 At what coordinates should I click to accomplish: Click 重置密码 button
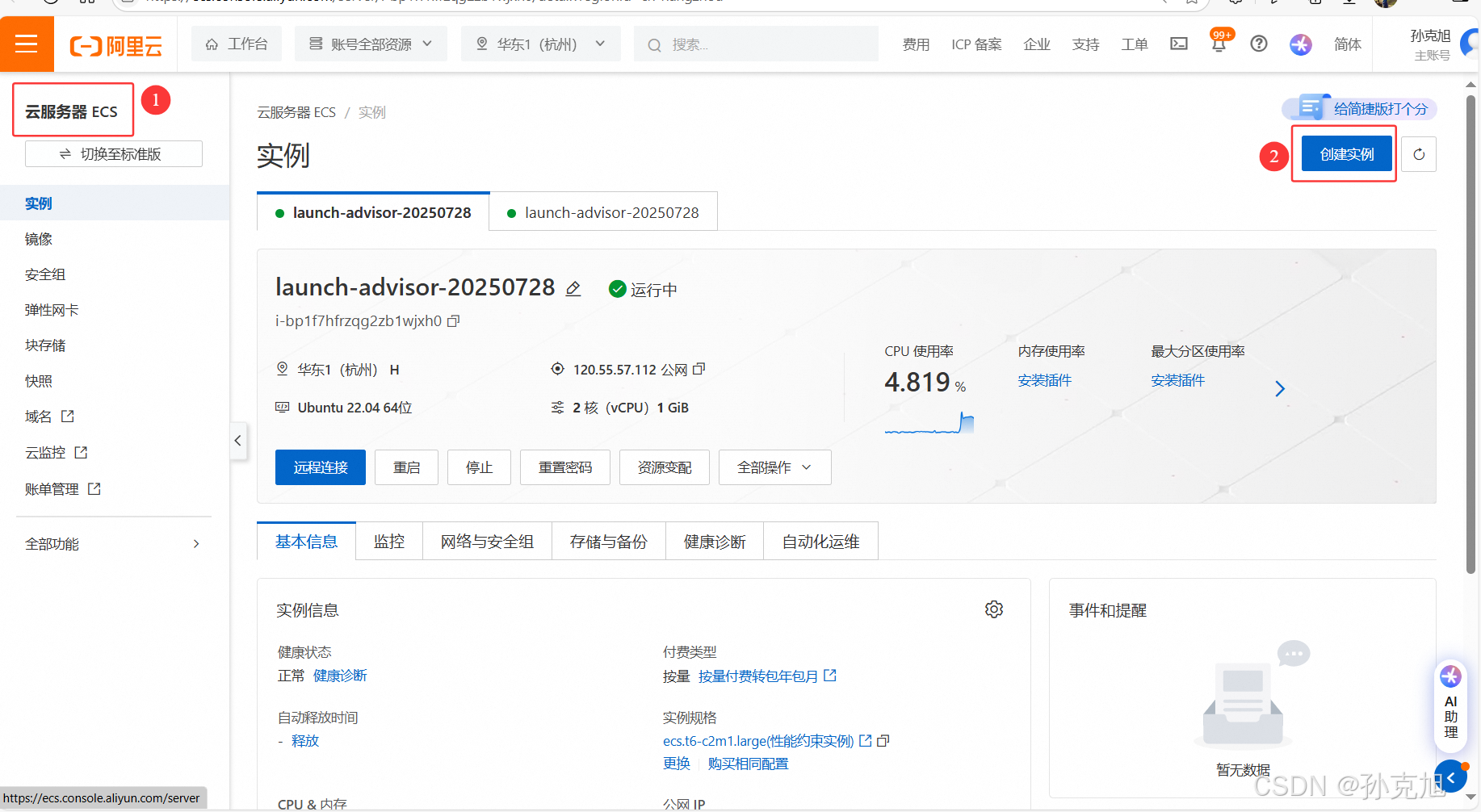565,467
